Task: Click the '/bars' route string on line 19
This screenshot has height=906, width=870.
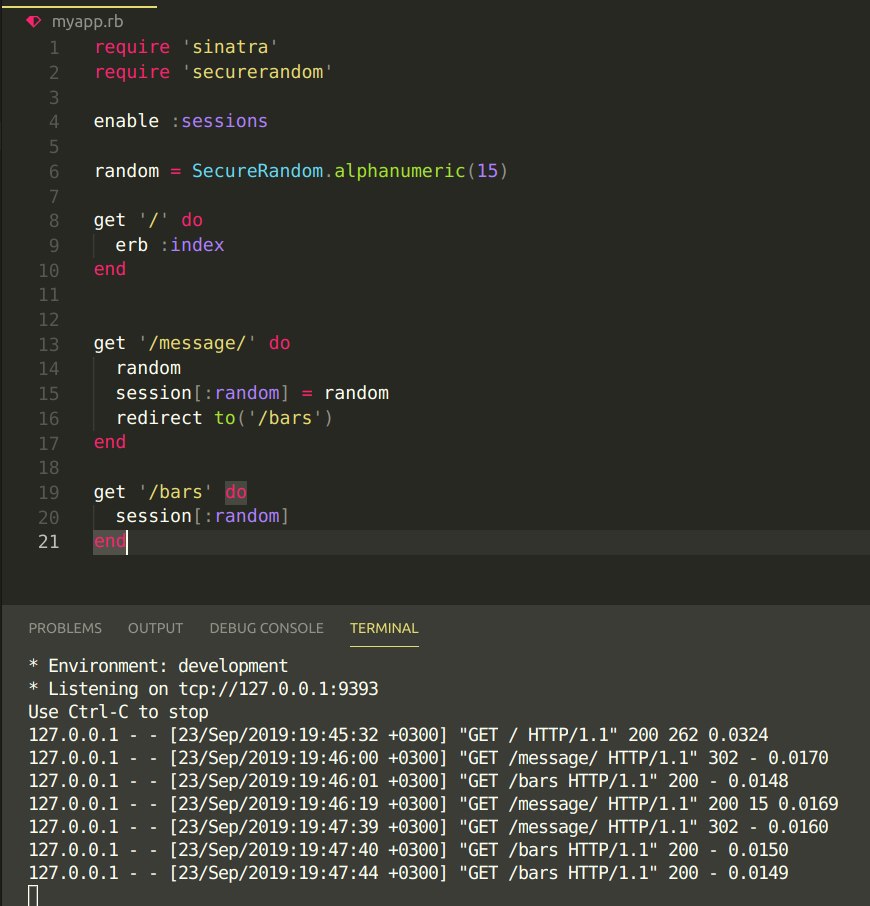Action: [x=175, y=492]
